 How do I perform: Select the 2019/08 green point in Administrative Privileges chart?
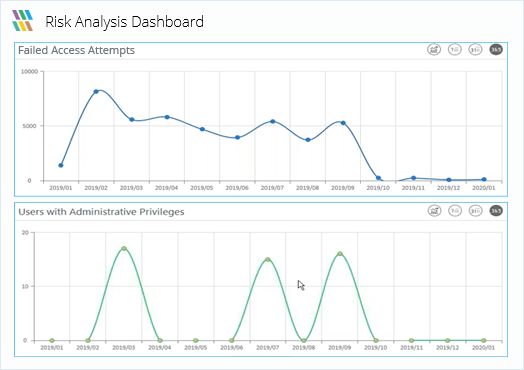[x=304, y=341]
